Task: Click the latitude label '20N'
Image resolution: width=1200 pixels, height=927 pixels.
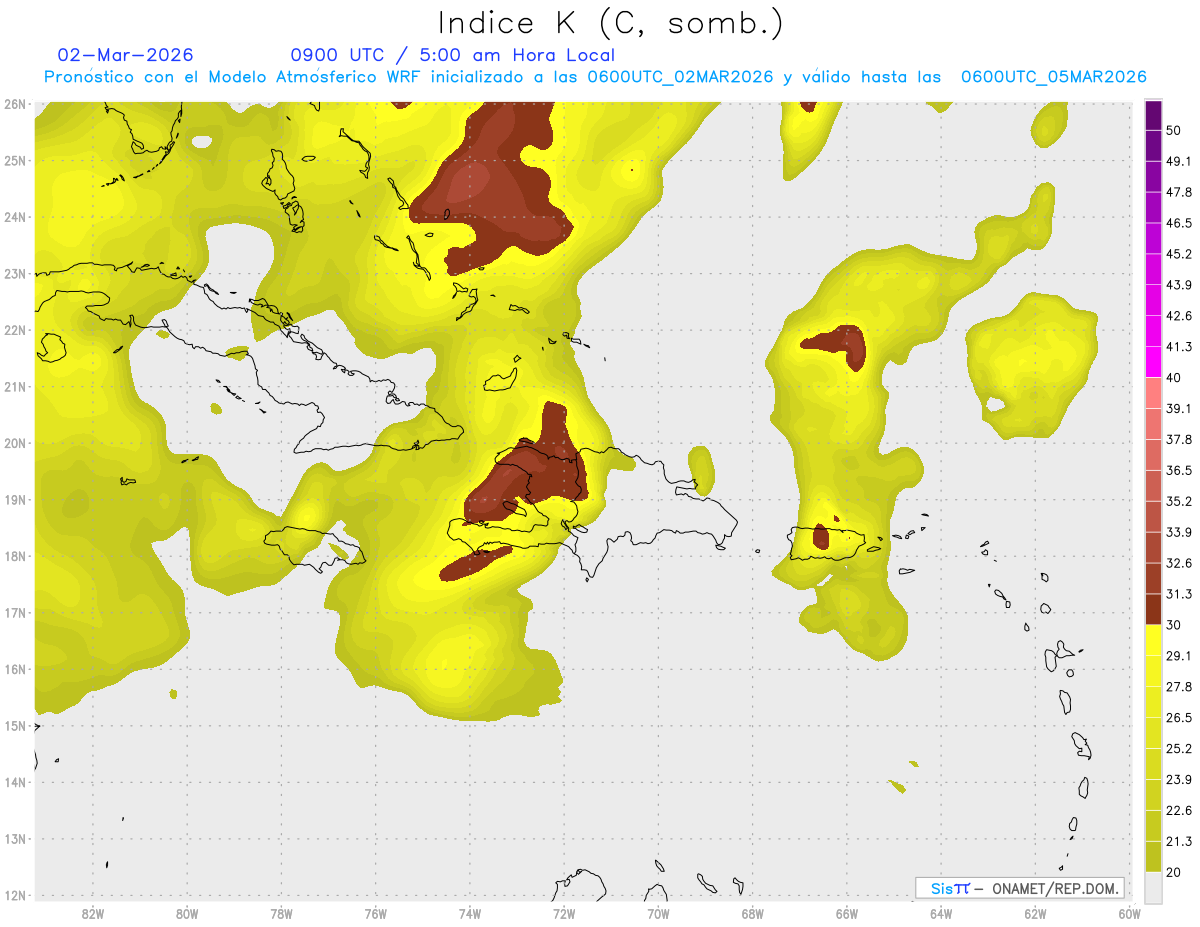Action: [x=15, y=443]
